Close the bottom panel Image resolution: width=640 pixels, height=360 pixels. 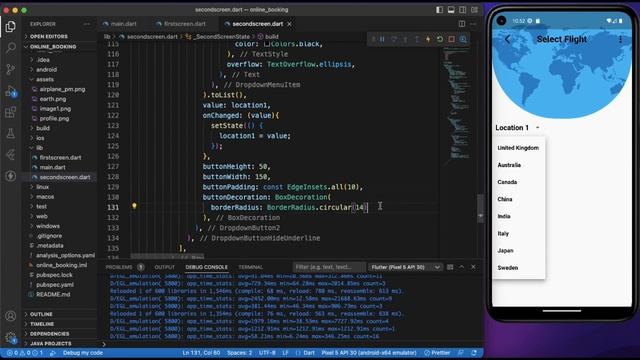(473, 267)
